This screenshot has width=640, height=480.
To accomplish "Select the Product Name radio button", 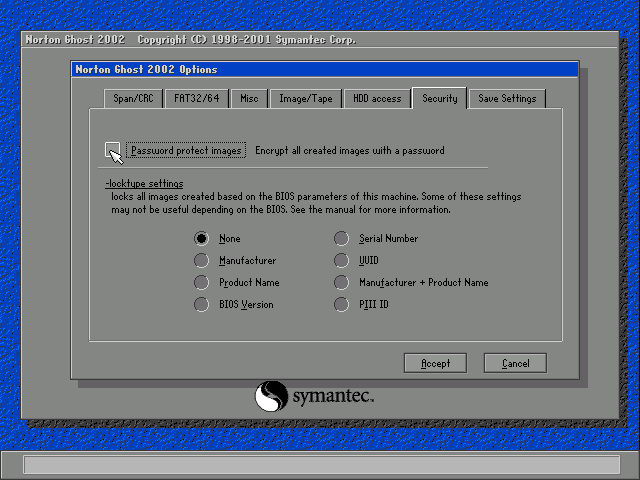I will coord(201,282).
